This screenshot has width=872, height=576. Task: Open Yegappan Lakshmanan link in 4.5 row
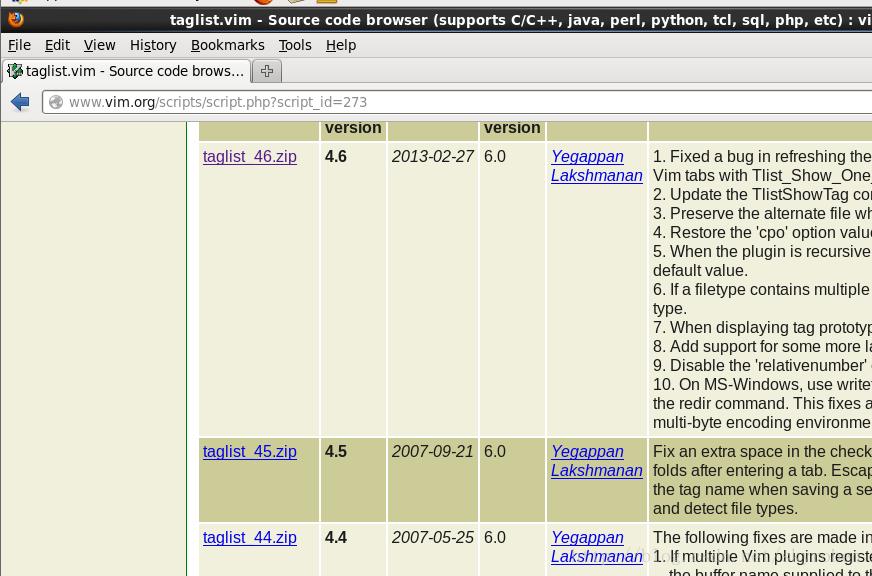click(597, 461)
